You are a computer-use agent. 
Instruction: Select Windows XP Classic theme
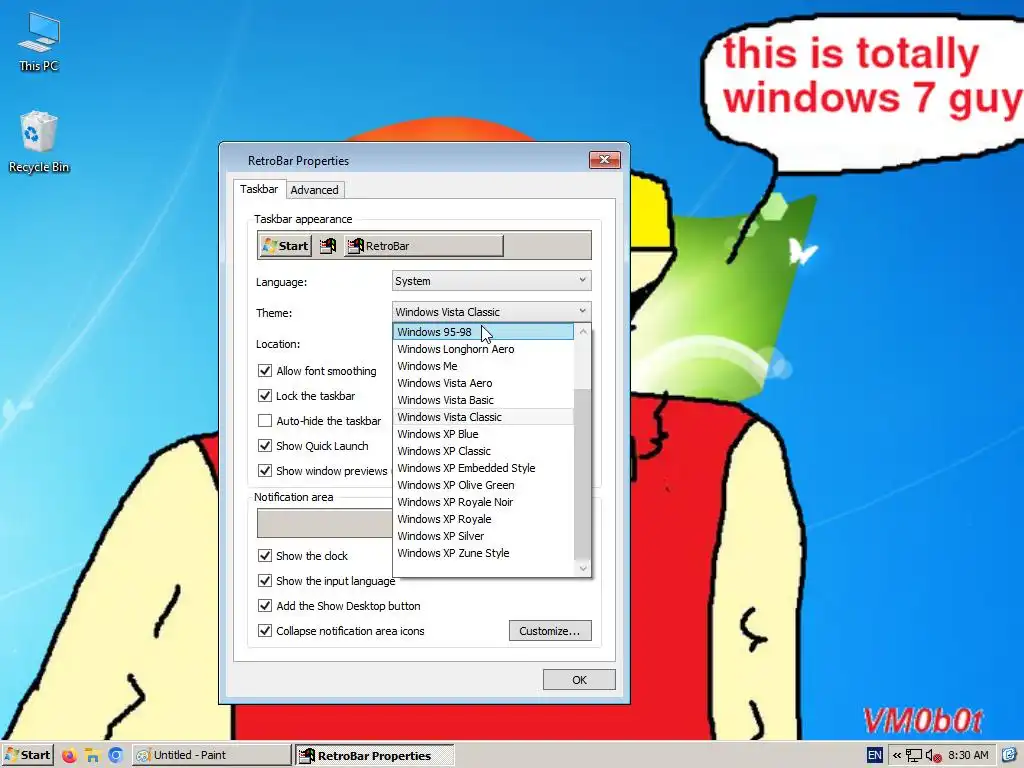point(483,451)
